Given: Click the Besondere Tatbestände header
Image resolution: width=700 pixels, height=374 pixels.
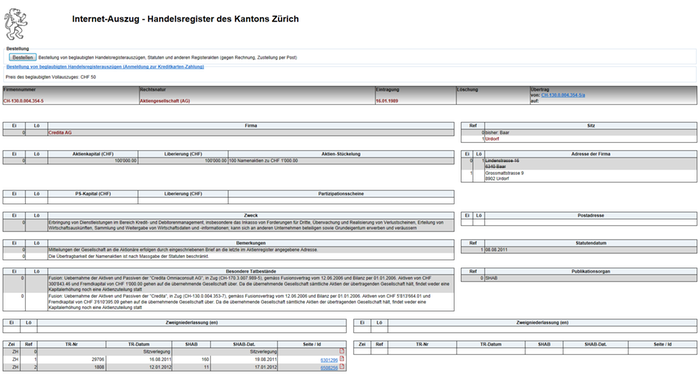Looking at the screenshot, I should tap(251, 271).
